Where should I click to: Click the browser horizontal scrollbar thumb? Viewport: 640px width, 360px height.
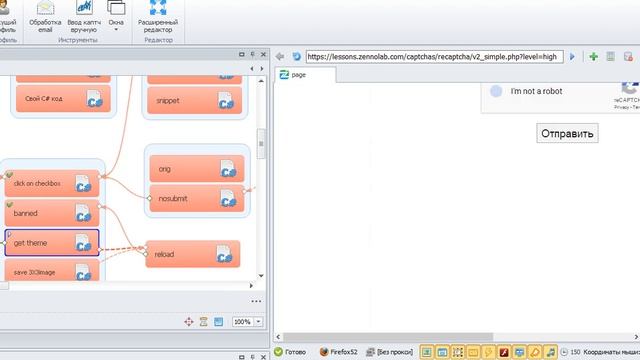pos(388,337)
